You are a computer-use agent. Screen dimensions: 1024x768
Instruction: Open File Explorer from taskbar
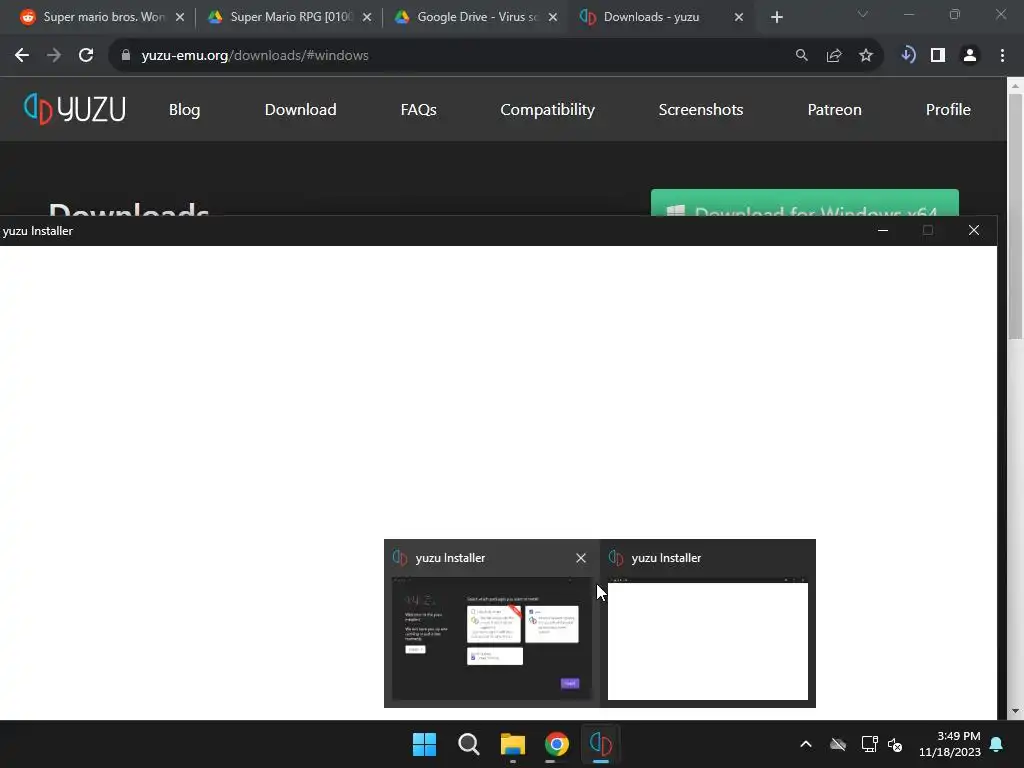point(513,744)
